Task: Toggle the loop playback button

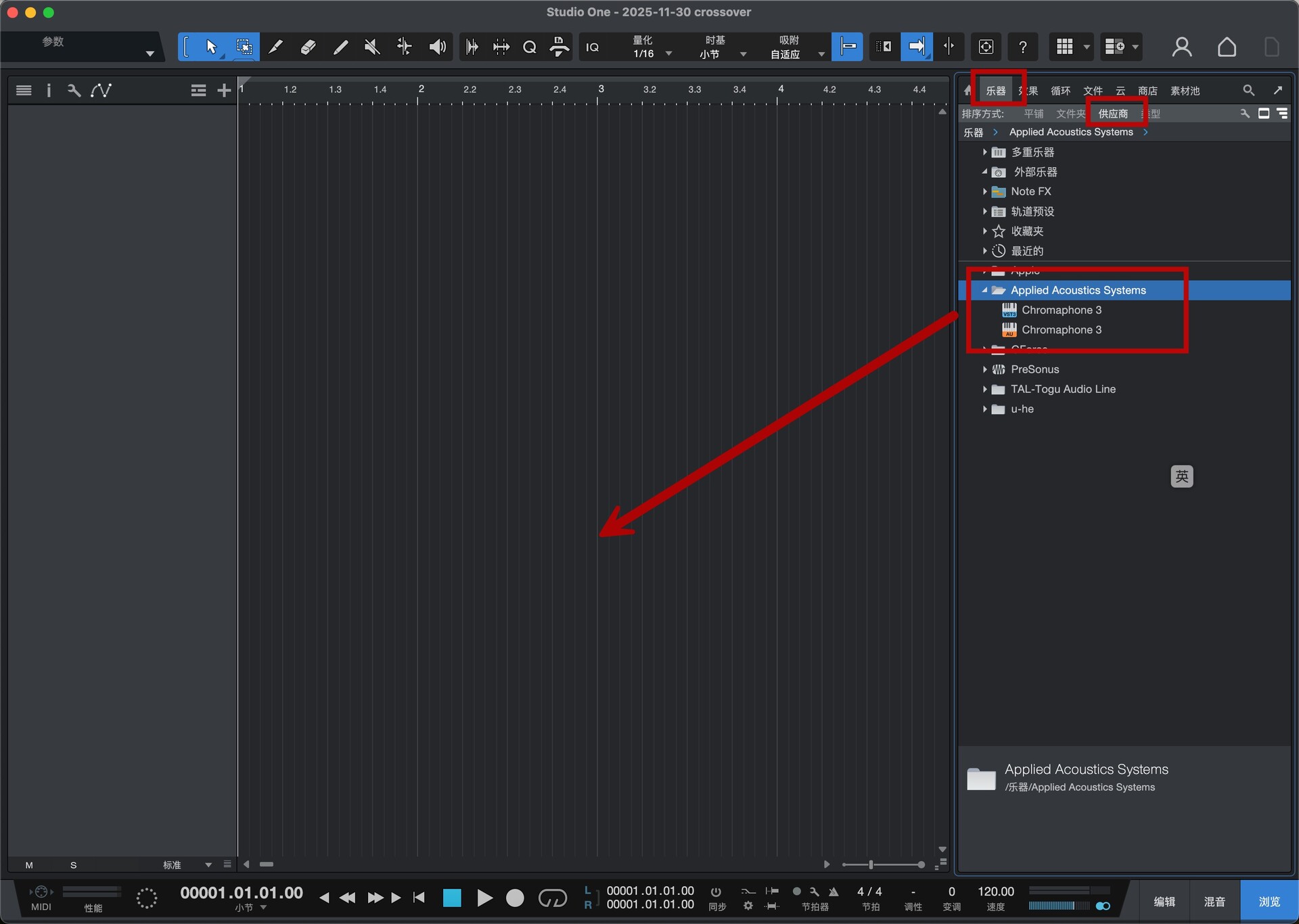Action: 552,898
